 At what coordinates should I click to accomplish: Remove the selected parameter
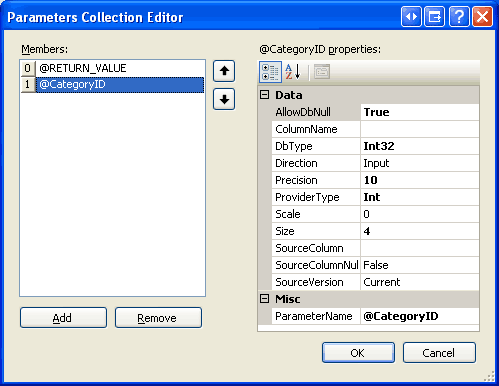[x=158, y=318]
